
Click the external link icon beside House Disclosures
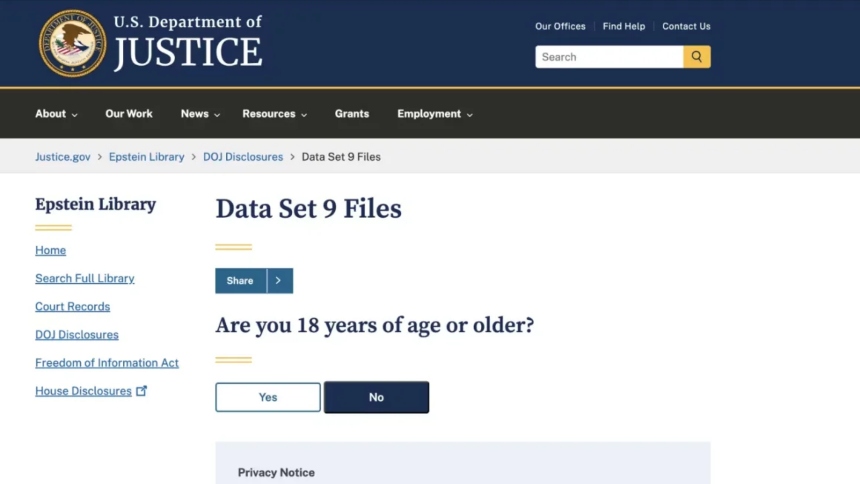point(142,391)
